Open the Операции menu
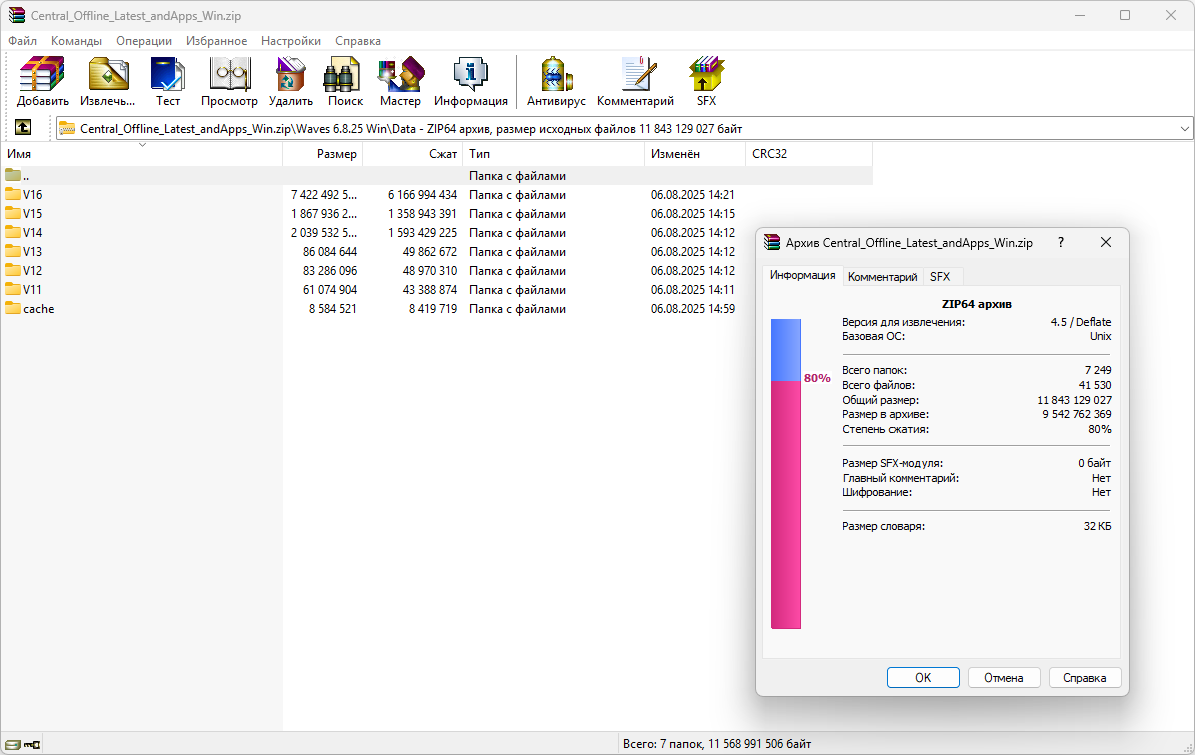Viewport: 1195px width, 755px height. pyautogui.click(x=144, y=40)
